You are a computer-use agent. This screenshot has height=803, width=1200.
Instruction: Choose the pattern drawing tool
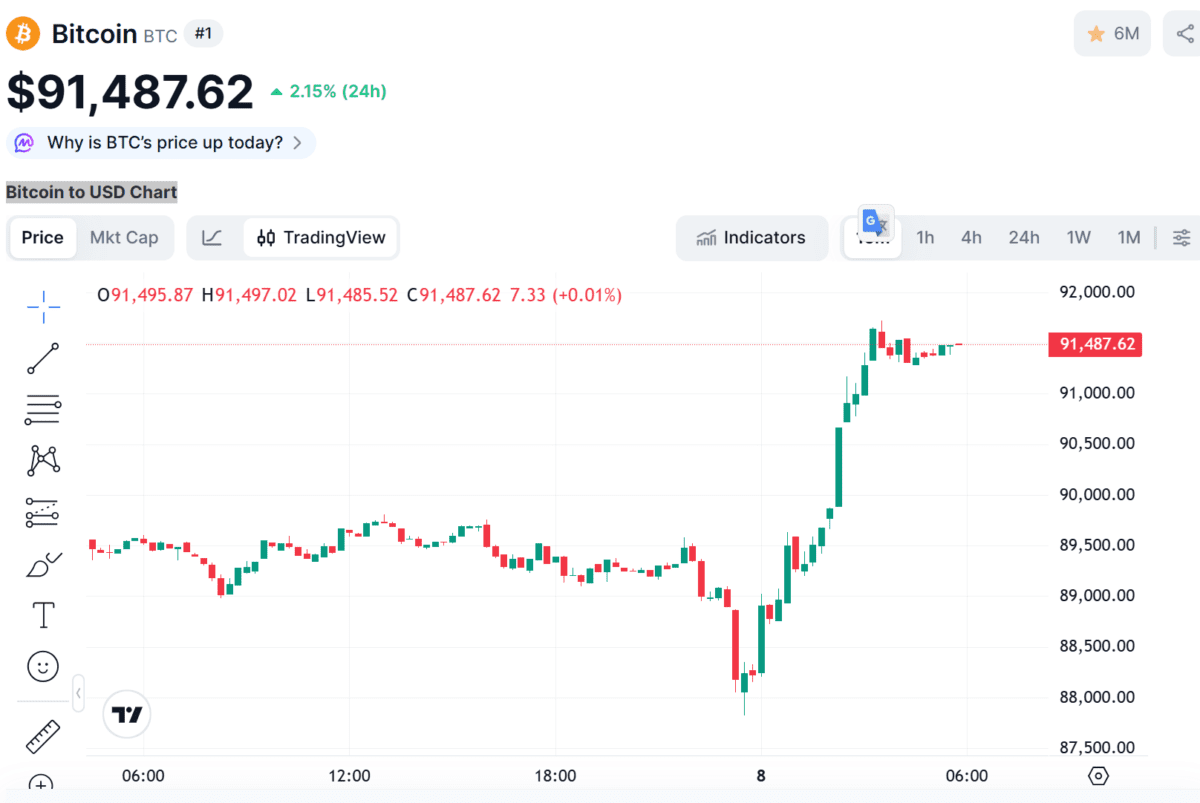click(43, 460)
